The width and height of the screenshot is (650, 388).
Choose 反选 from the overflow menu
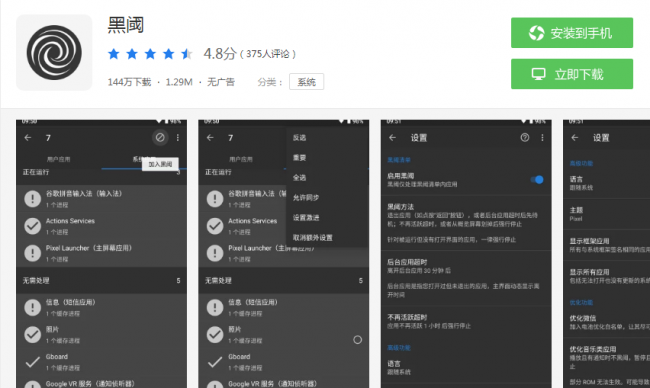[299, 138]
